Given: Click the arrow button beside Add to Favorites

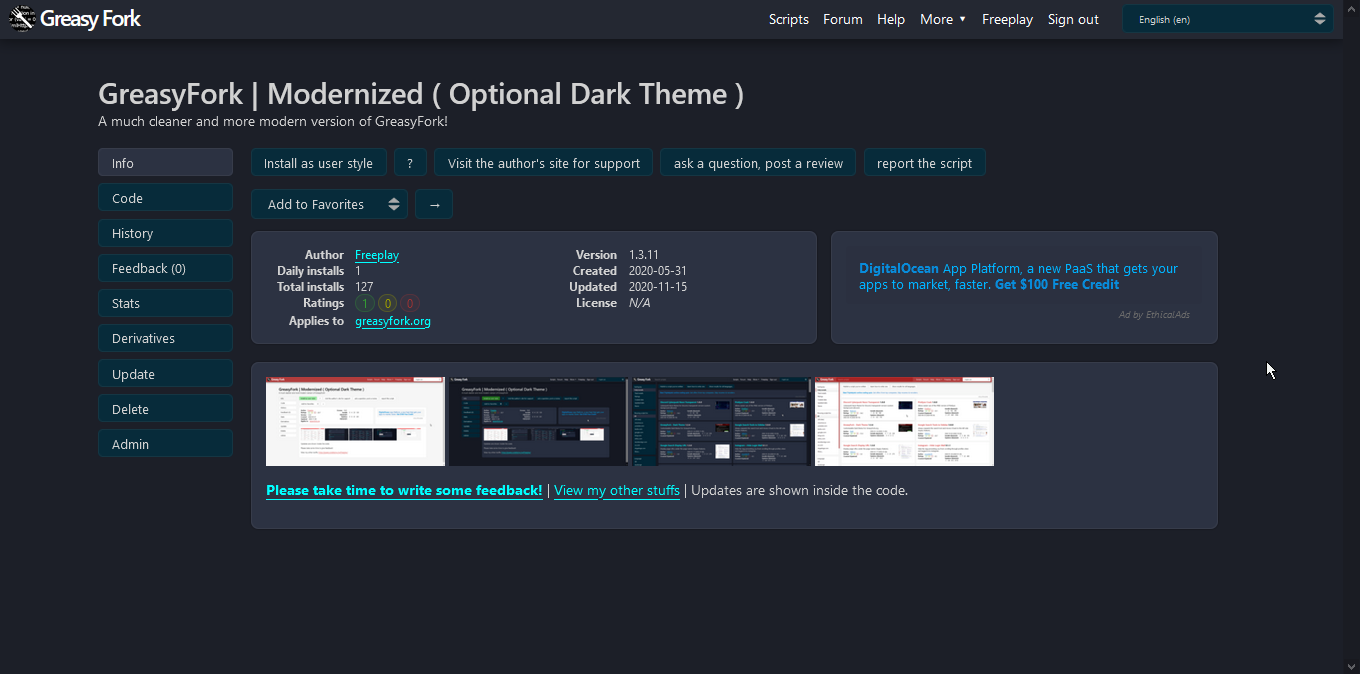Looking at the screenshot, I should click(434, 204).
